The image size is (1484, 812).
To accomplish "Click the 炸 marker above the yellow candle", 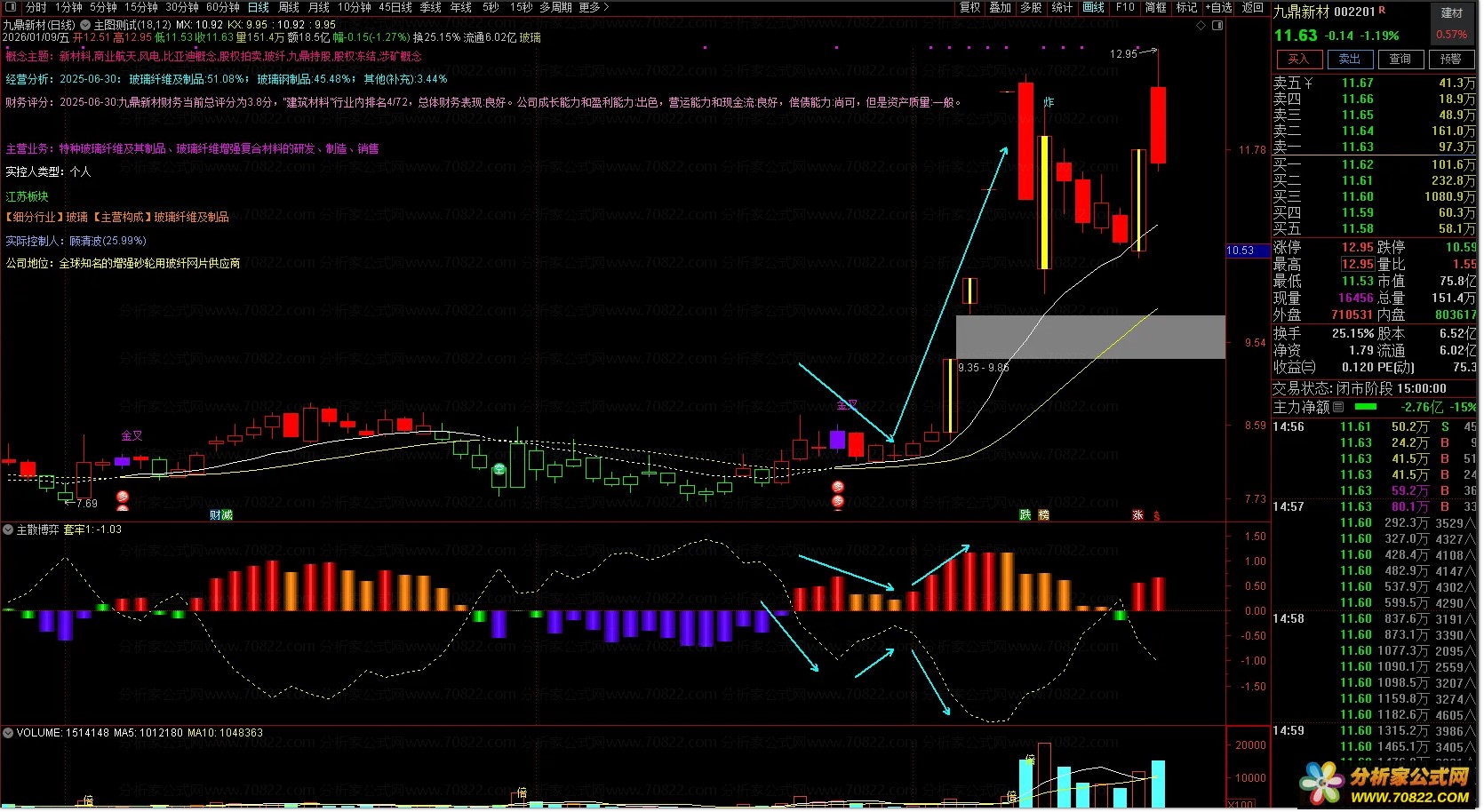I will tap(1049, 102).
